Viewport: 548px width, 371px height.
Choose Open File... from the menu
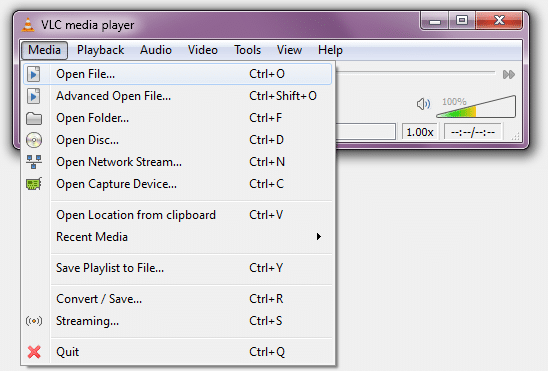click(178, 74)
